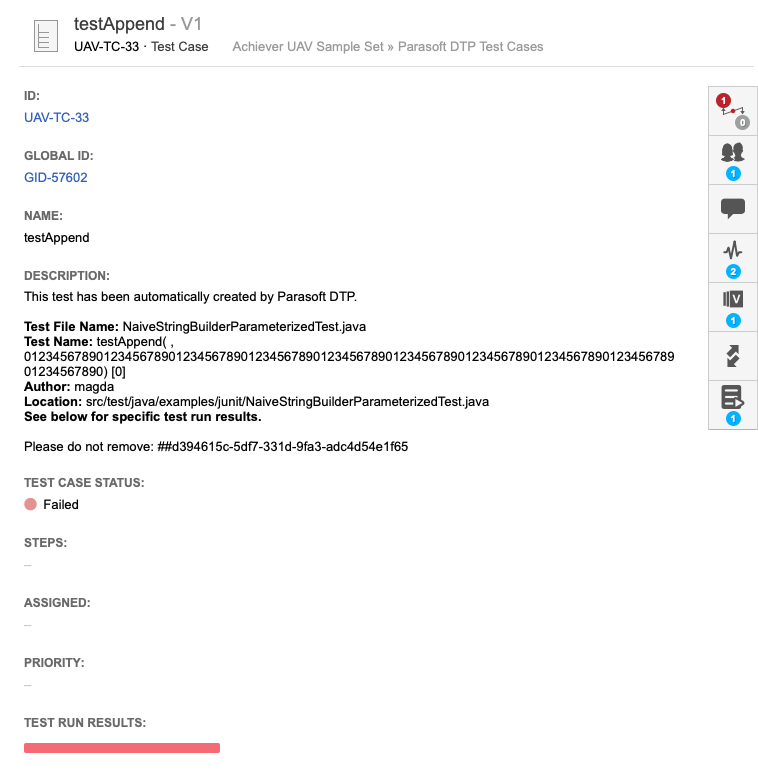The image size is (758, 778).
Task: Click the red test run results bar
Action: click(122, 748)
